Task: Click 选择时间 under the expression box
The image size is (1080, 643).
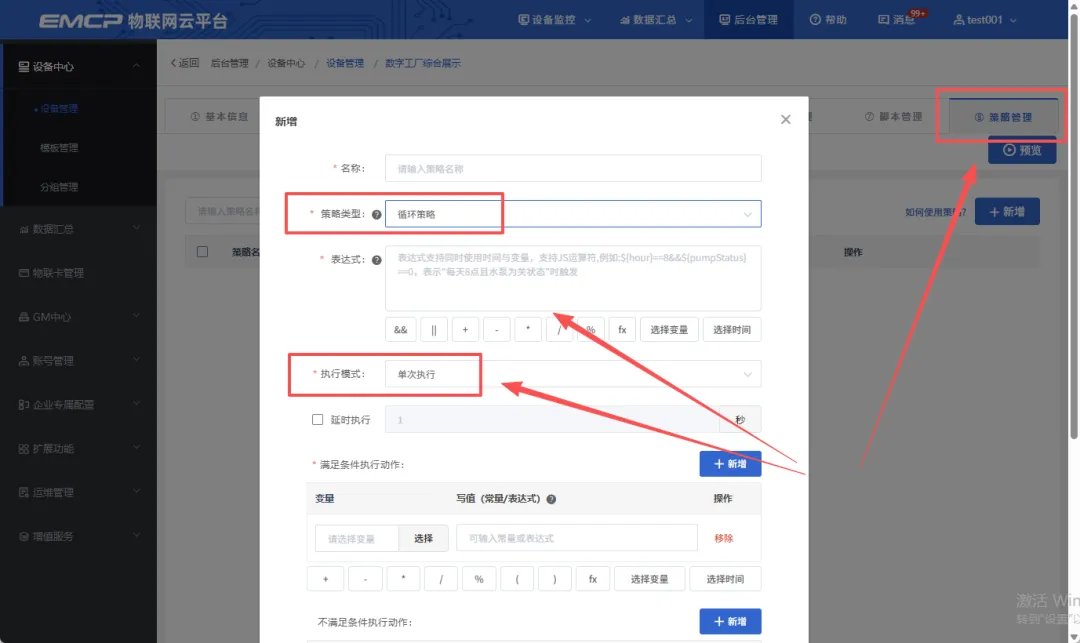Action: click(732, 330)
